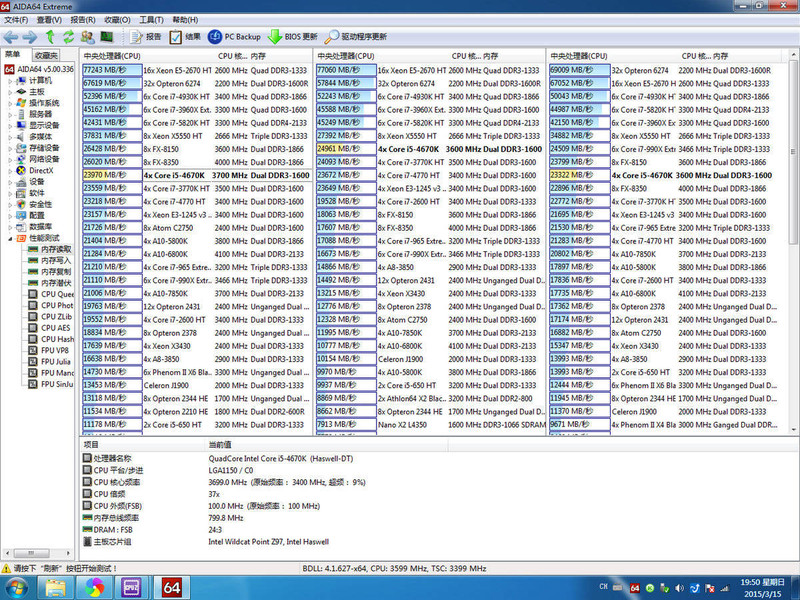Open Windows Explorer folder on the taskbar

click(x=55, y=585)
